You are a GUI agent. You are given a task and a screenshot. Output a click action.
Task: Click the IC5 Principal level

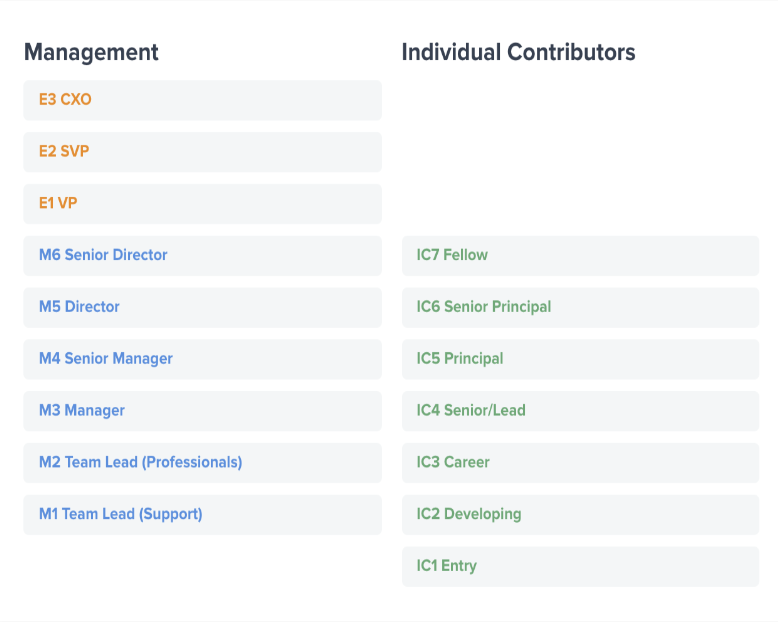coord(580,359)
